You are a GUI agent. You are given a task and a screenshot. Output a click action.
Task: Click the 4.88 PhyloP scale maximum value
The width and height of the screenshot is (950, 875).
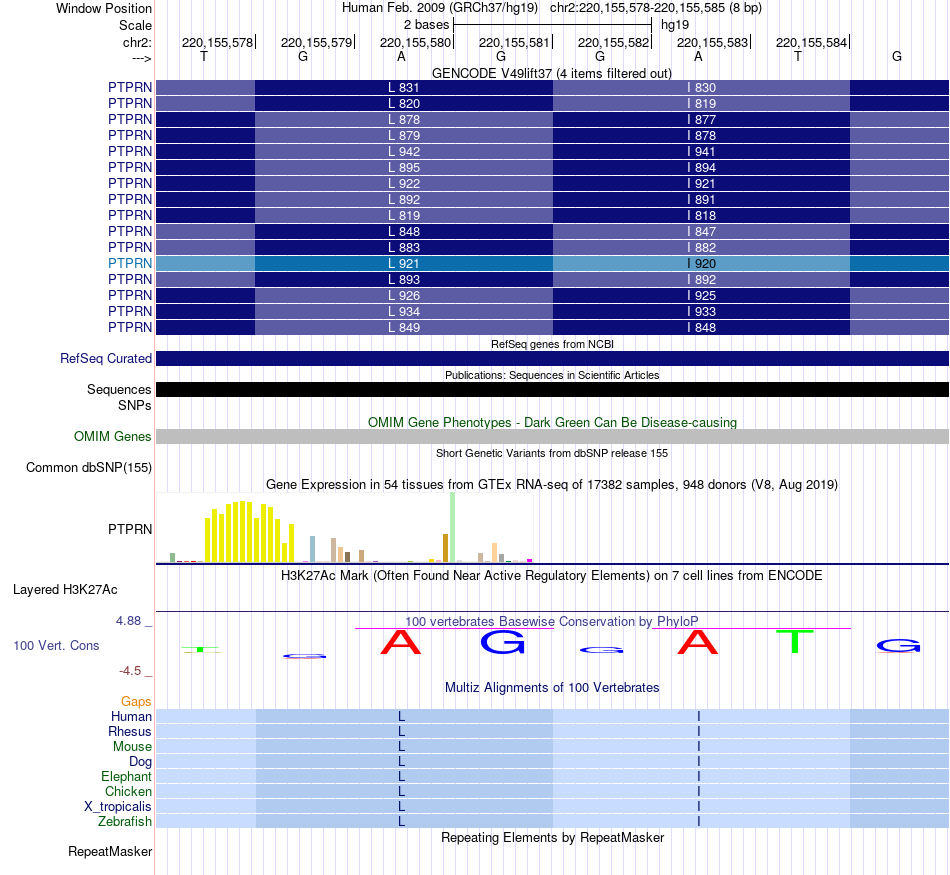click(128, 620)
